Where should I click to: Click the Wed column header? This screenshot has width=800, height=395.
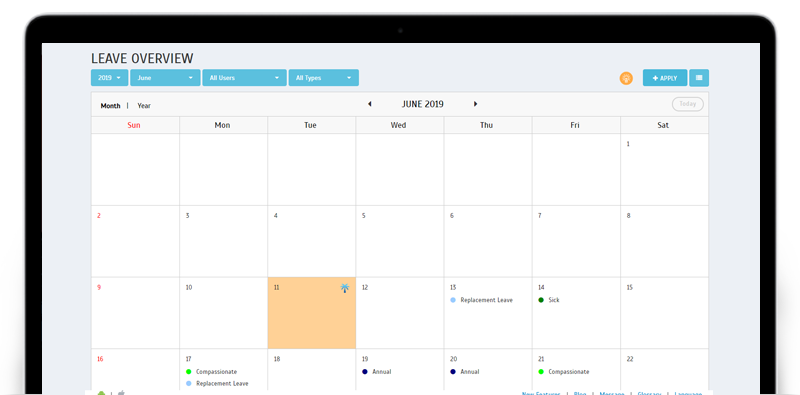(400, 125)
